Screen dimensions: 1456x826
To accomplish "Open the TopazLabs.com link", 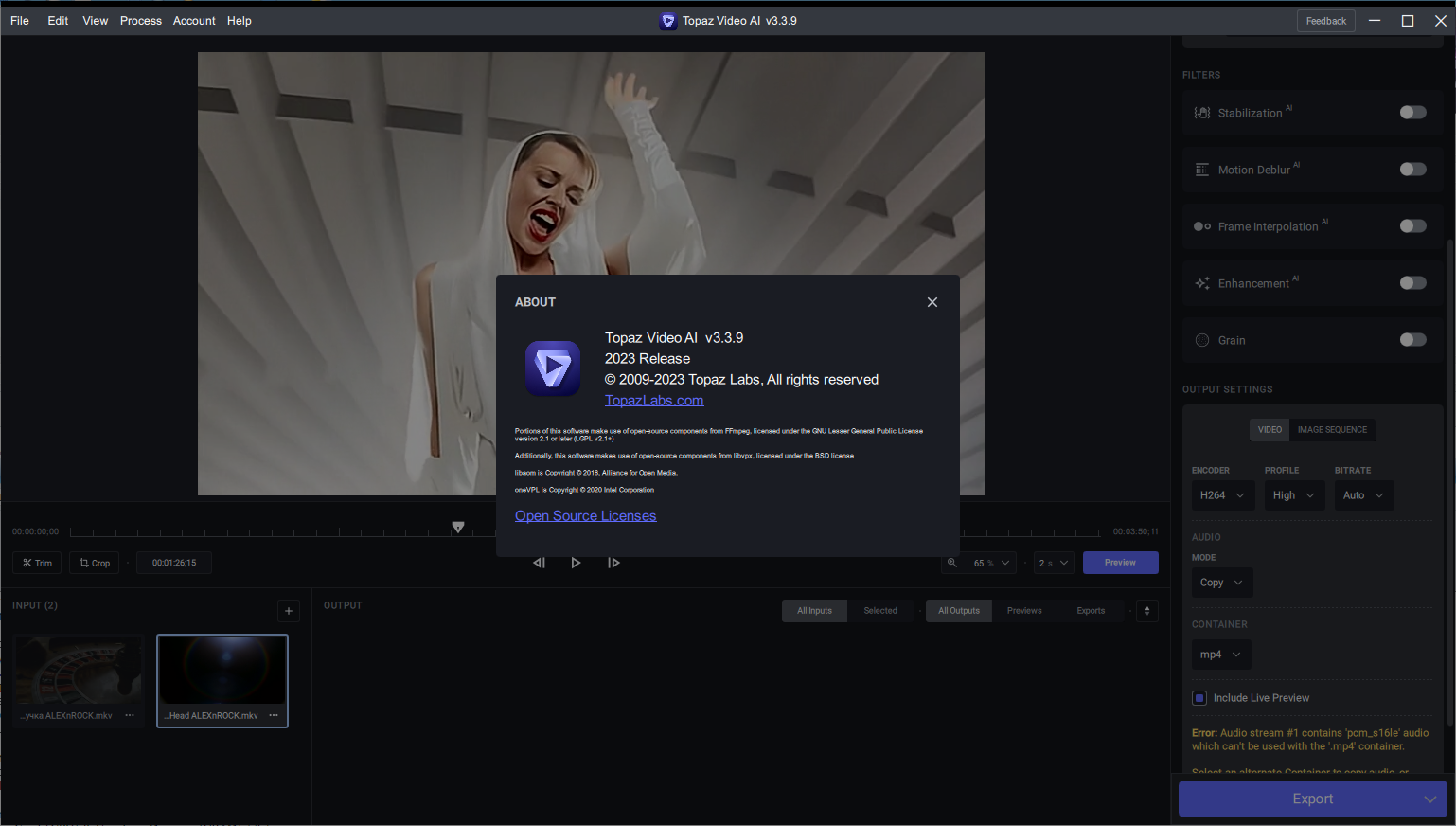I will [654, 400].
